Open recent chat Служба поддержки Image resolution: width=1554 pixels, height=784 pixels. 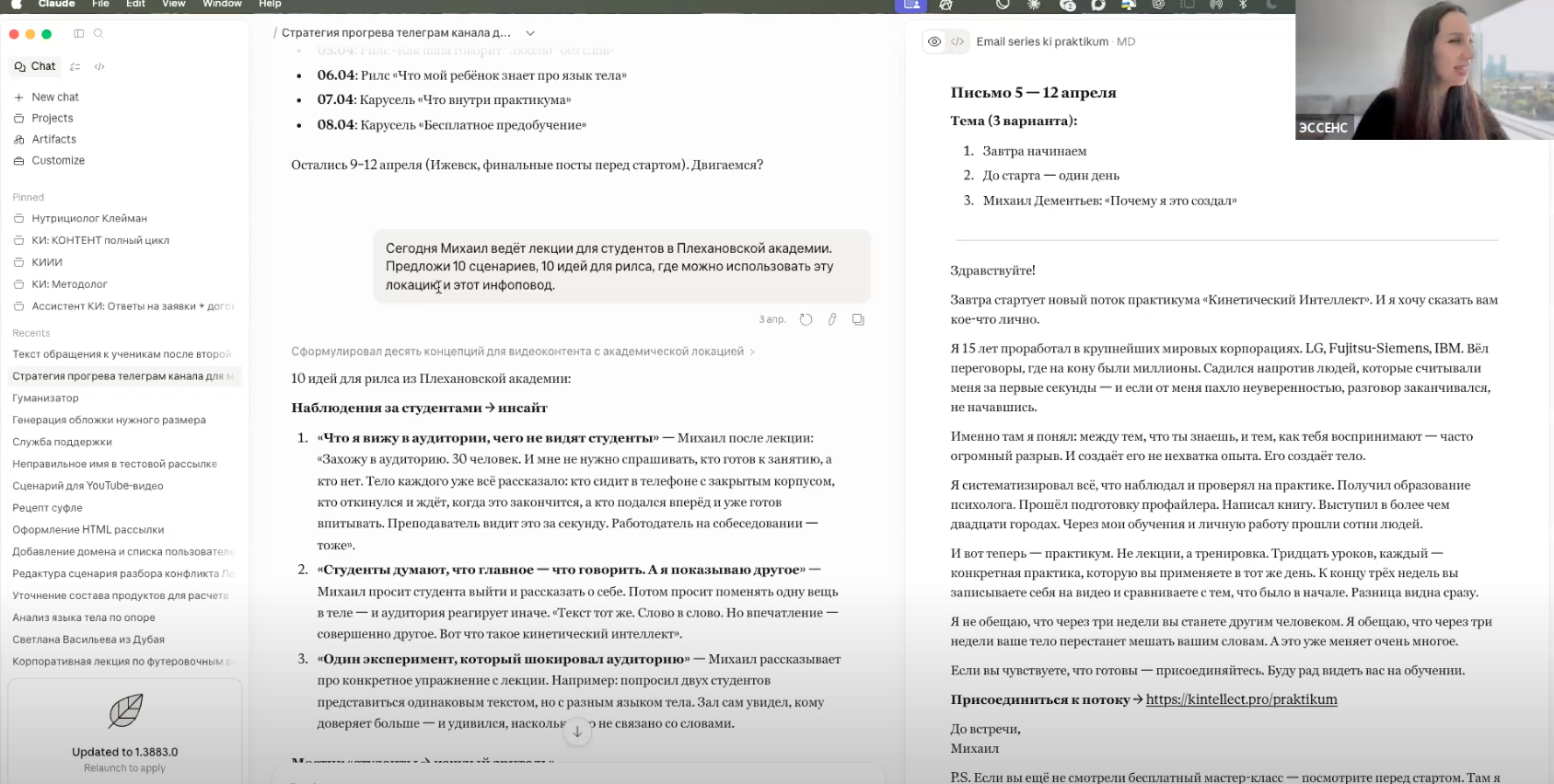pos(62,442)
